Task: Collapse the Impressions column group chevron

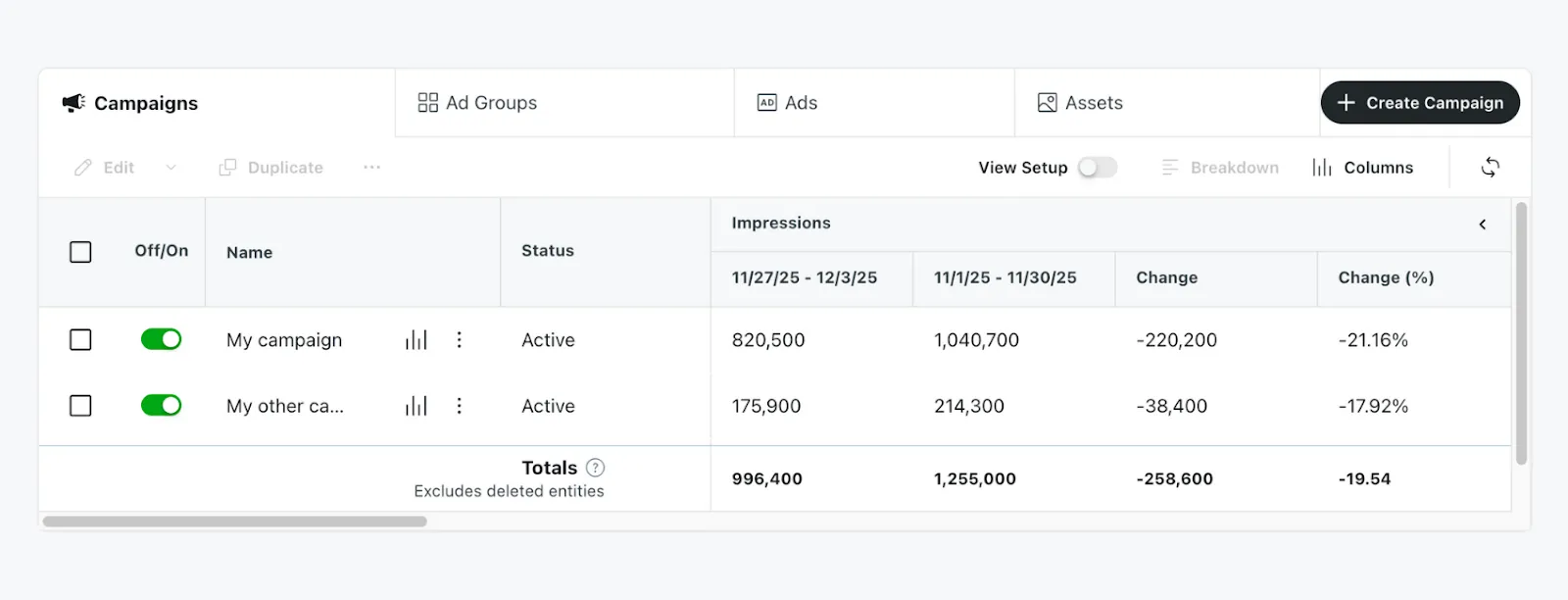Action: tap(1482, 225)
